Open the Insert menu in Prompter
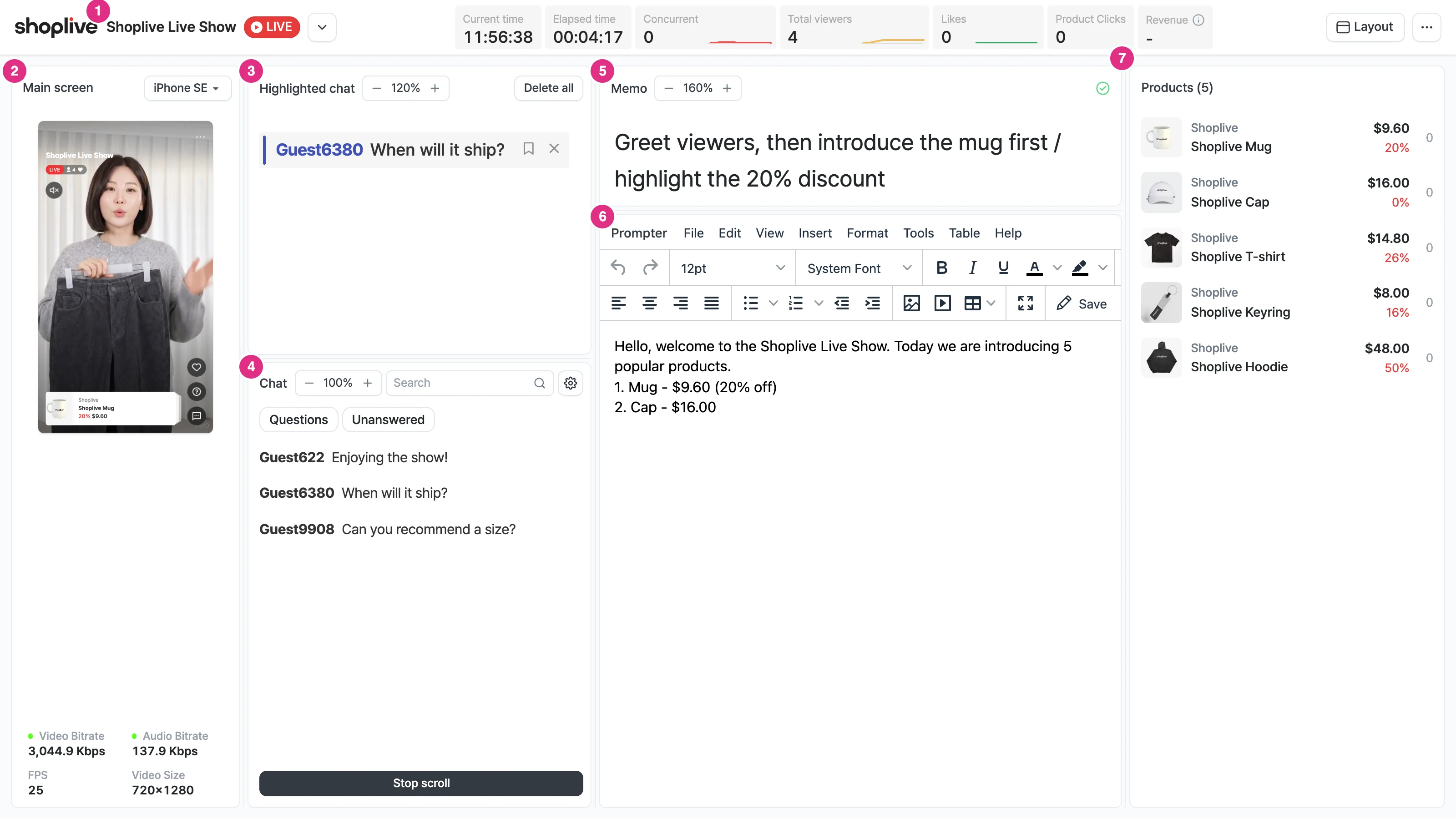This screenshot has height=819, width=1456. pyautogui.click(x=815, y=233)
